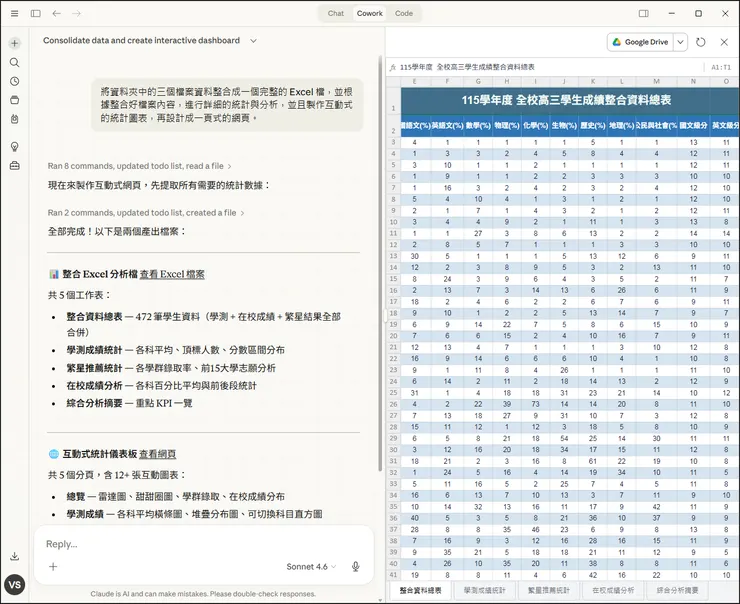Viewport: 740px width, 604px height.
Task: Expand 'Ran 8 commands' step details
Action: pos(139,166)
